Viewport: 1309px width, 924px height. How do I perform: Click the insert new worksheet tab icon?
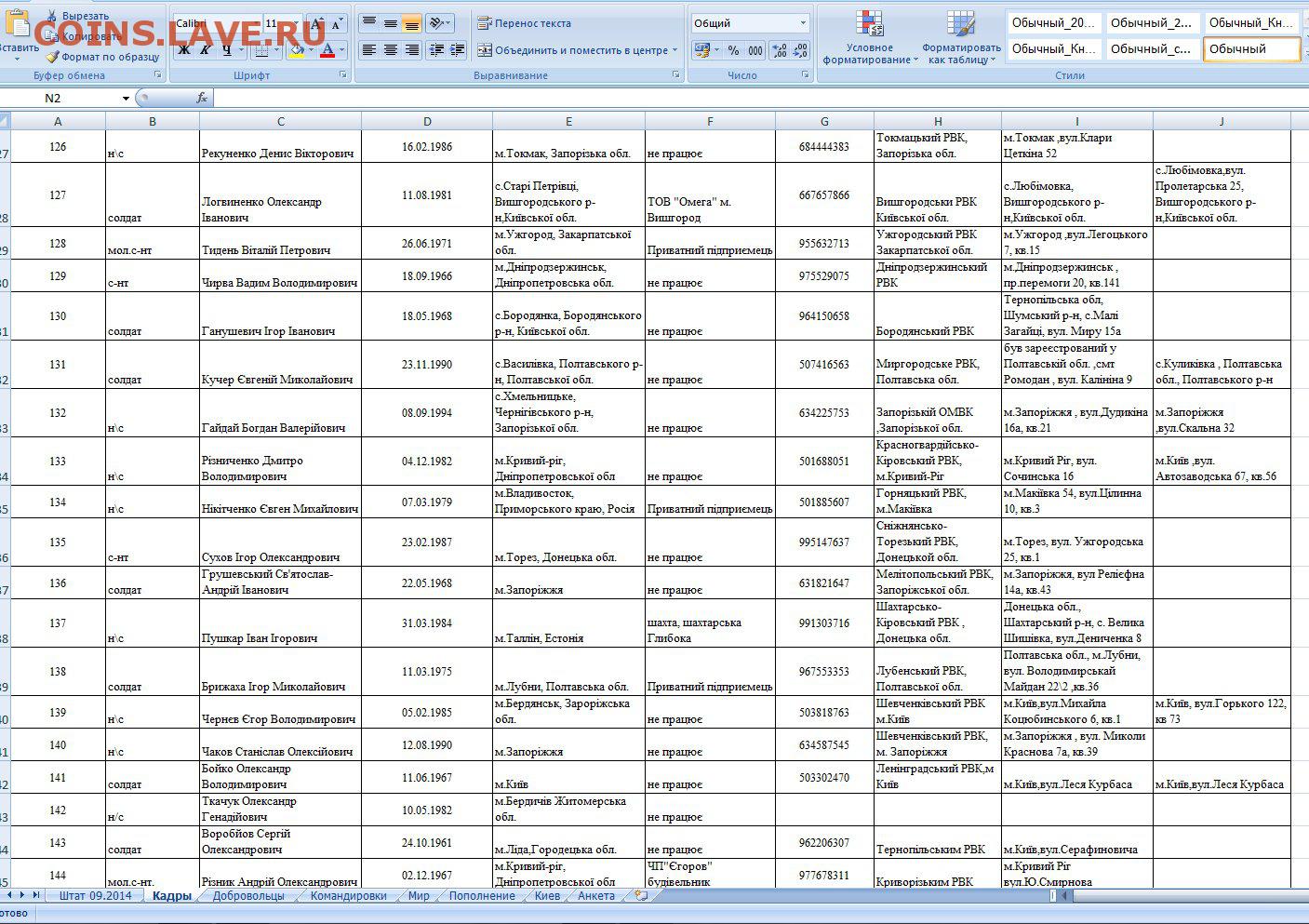pyautogui.click(x=640, y=895)
